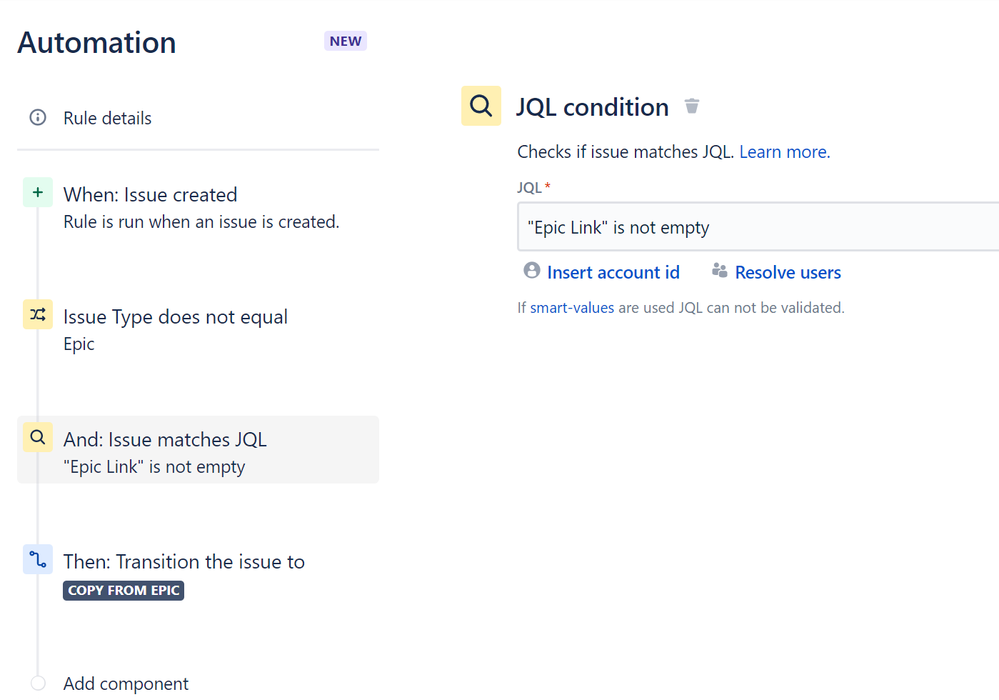Click the Rule details info icon
This screenshot has width=999, height=700.
click(x=38, y=118)
